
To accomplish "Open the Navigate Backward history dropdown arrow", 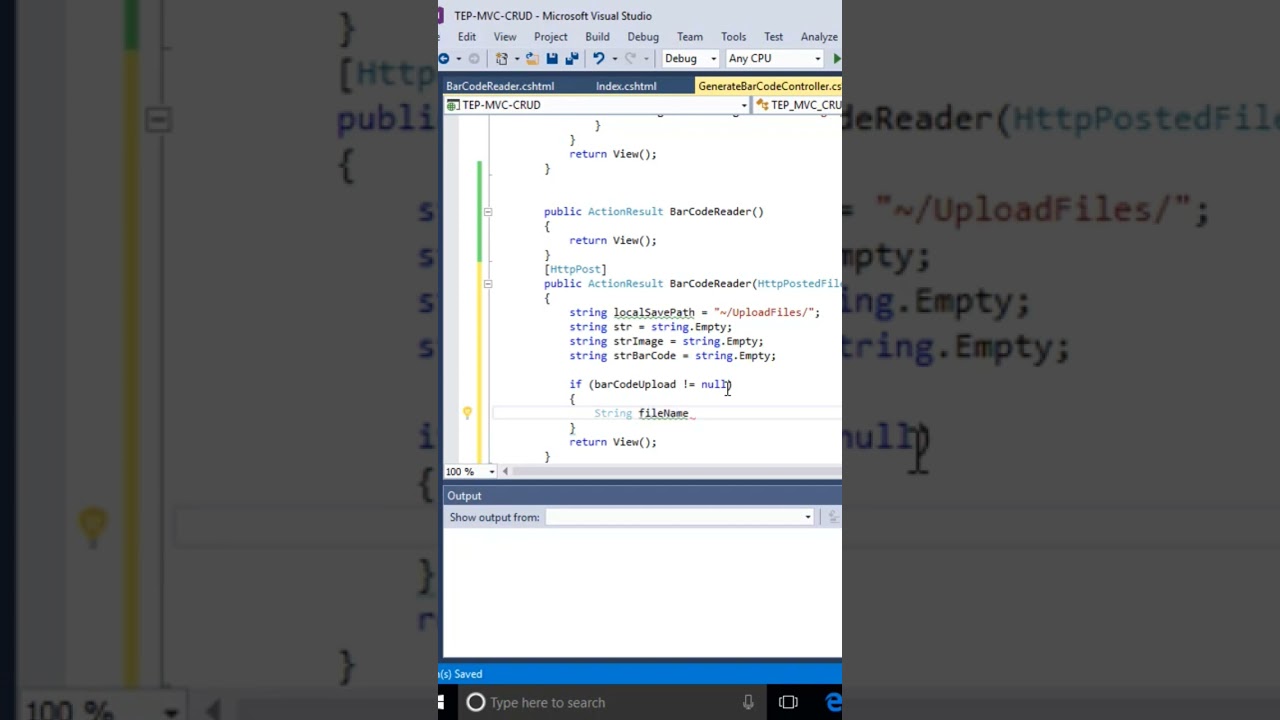I will tap(458, 59).
